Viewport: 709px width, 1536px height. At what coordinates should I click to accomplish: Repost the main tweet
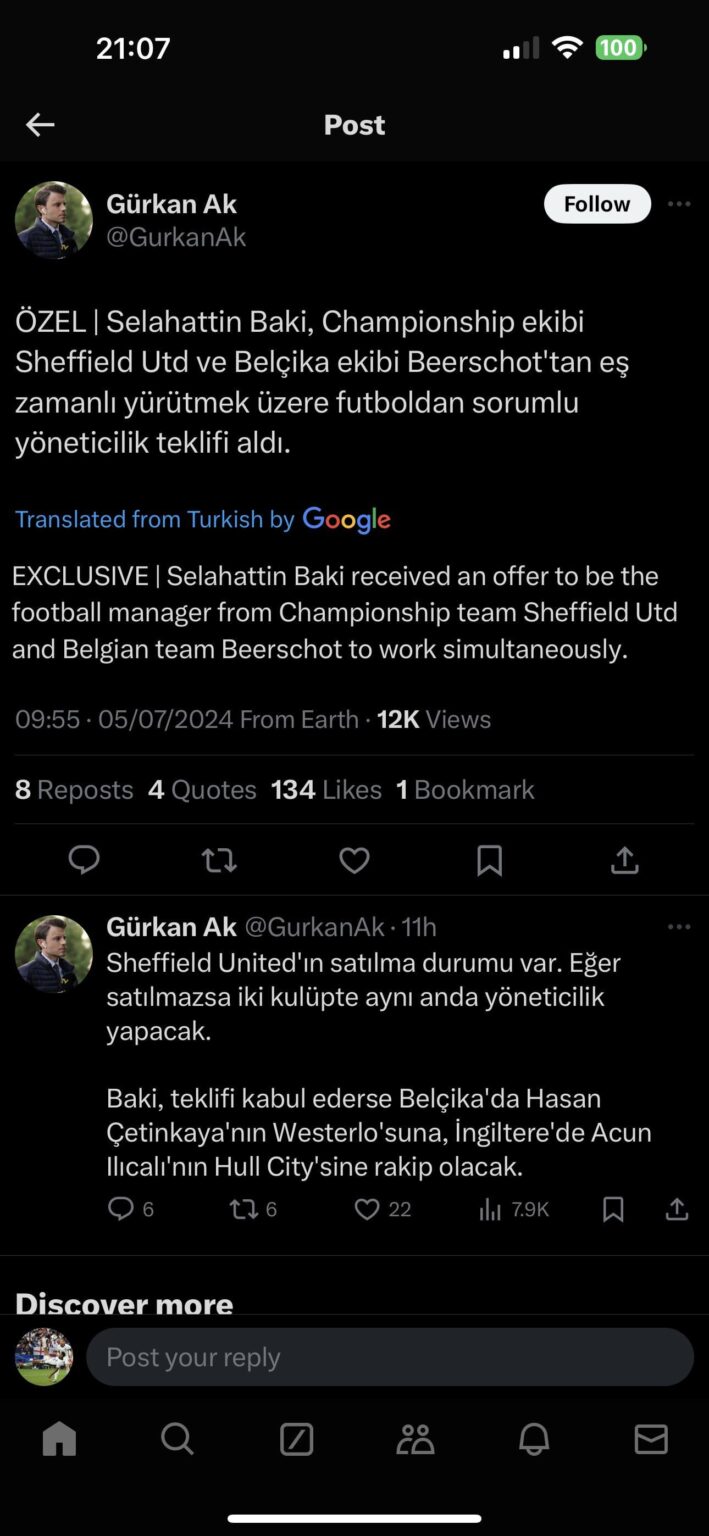click(x=219, y=860)
